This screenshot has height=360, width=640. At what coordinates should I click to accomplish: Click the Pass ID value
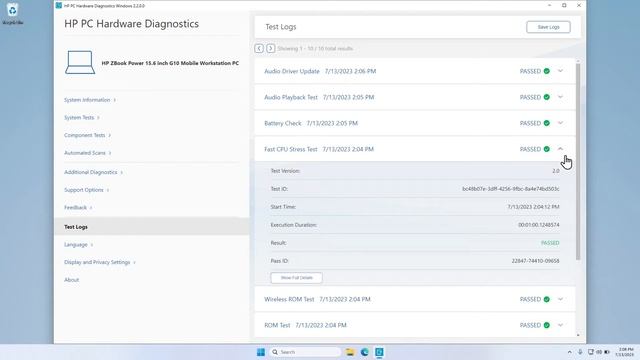pos(536,261)
